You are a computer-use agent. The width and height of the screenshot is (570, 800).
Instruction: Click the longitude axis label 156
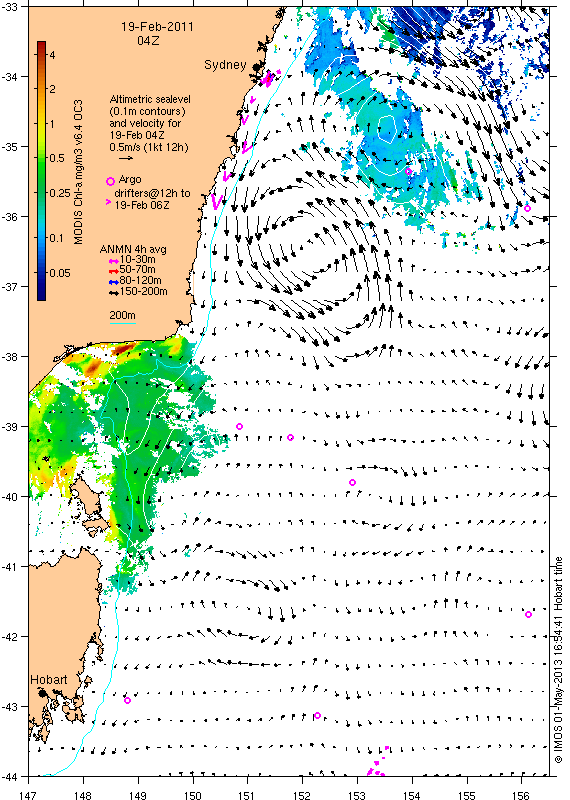coord(521,795)
